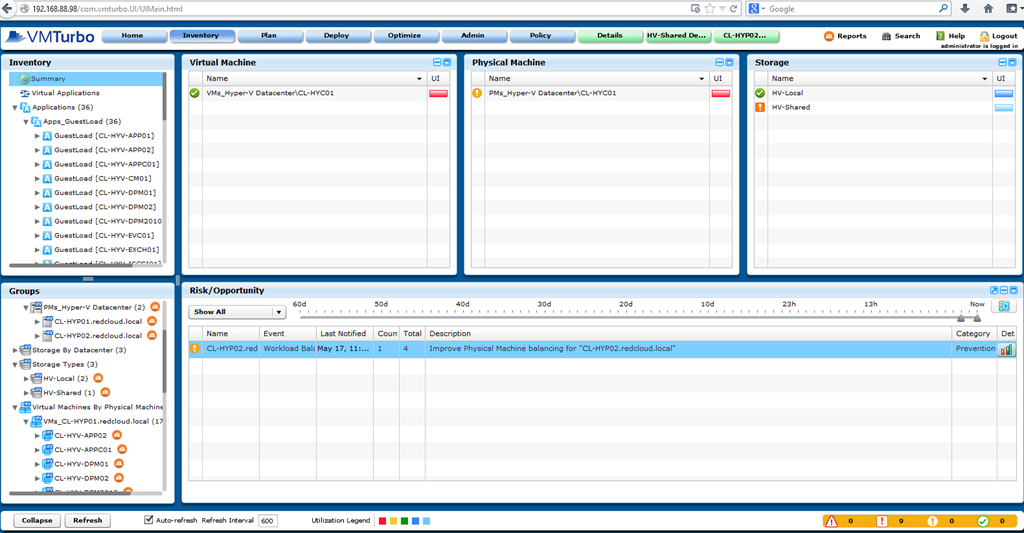Collapse the Applications (36) tree node
This screenshot has width=1024, height=533.
click(15, 108)
